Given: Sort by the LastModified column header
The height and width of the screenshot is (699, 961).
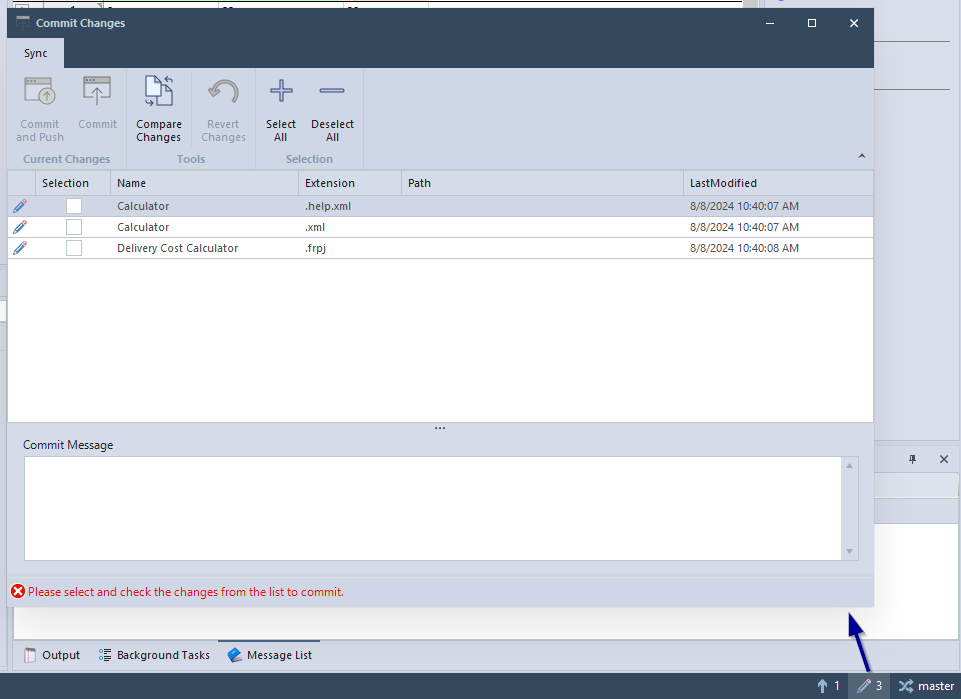Looking at the screenshot, I should pyautogui.click(x=778, y=183).
